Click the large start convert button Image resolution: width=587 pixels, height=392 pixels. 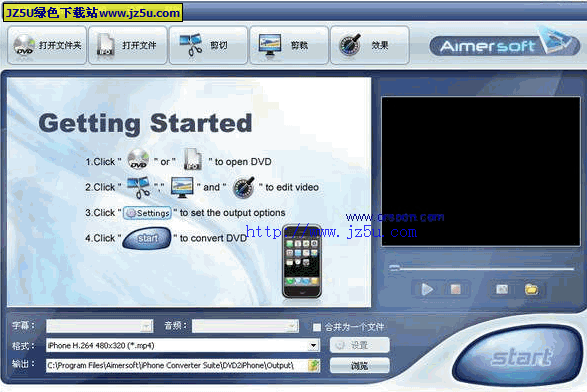[x=518, y=356]
